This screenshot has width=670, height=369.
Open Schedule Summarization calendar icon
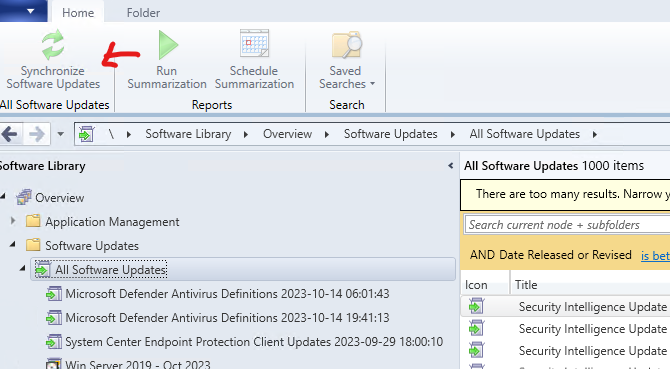pos(254,43)
